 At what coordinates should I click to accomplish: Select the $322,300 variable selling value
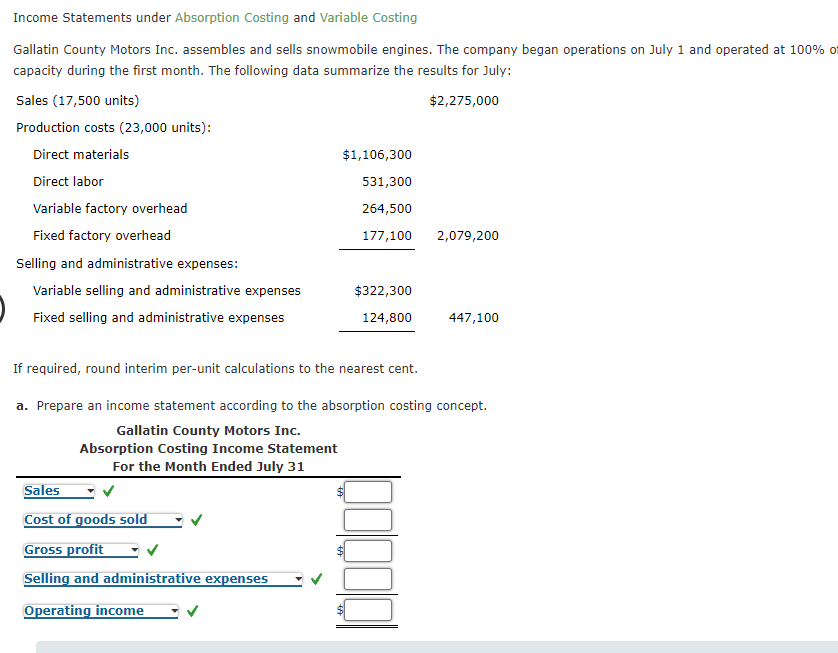point(383,291)
